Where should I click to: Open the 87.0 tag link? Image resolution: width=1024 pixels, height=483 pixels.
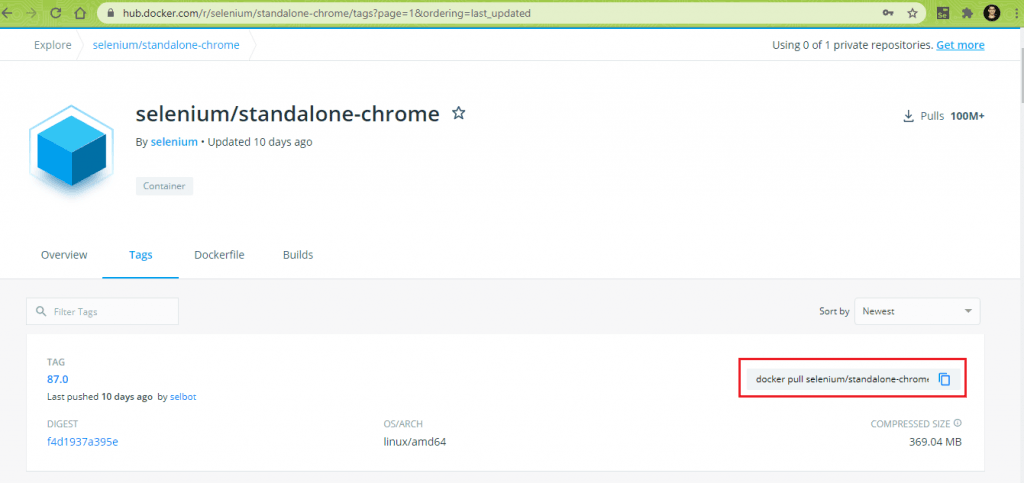57,379
